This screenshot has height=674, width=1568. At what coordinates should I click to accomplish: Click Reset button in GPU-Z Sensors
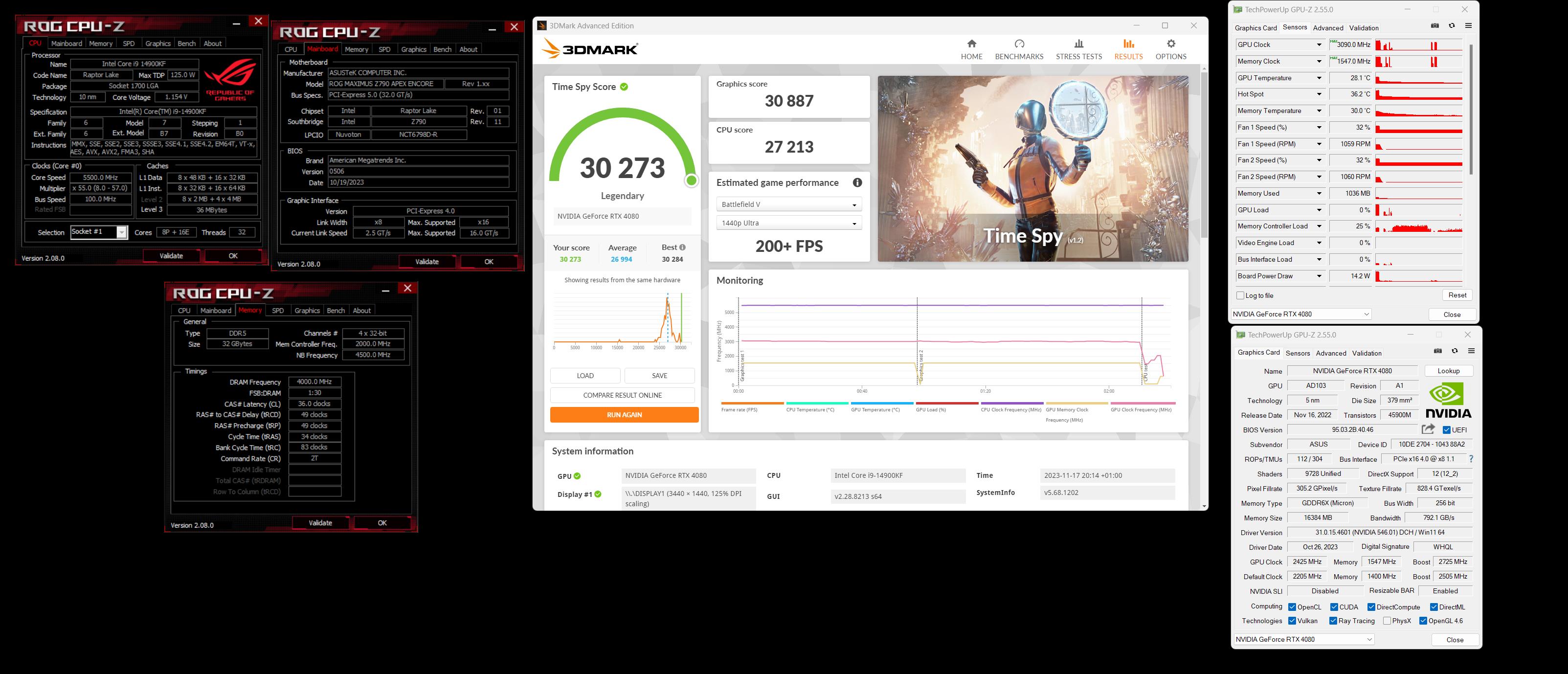click(1456, 295)
